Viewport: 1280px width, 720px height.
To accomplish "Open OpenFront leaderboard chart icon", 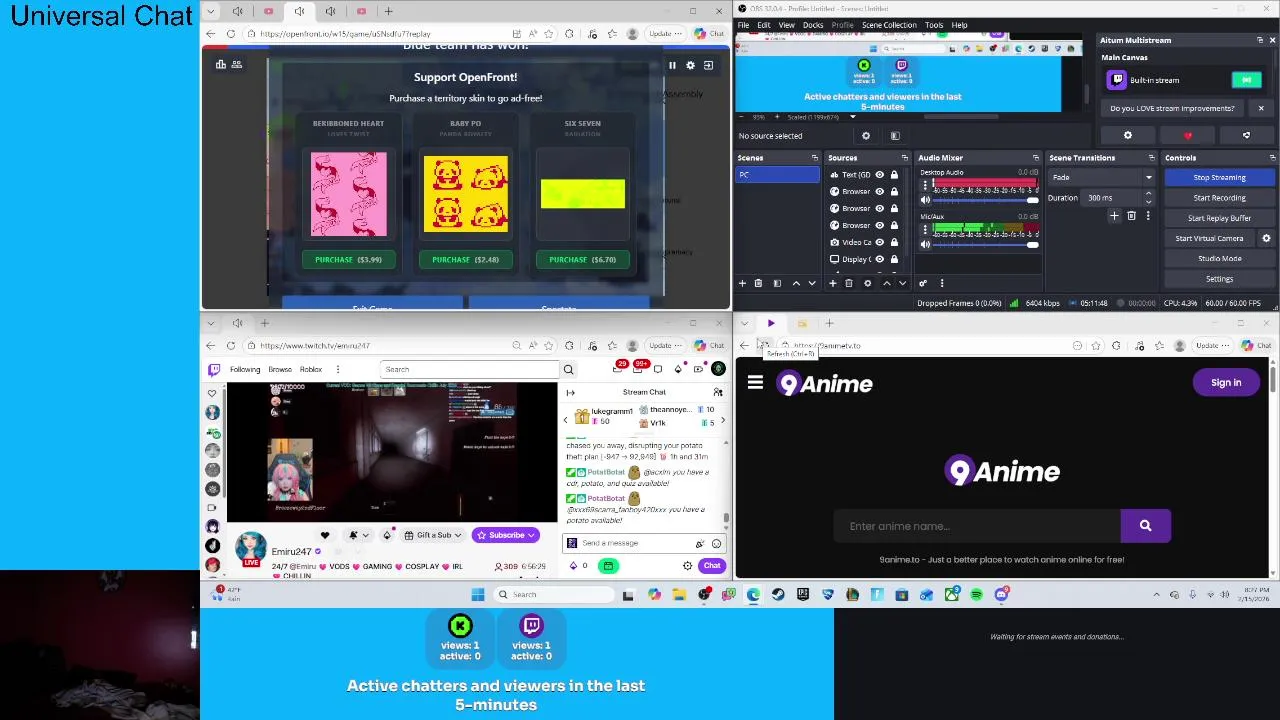I will pyautogui.click(x=221, y=64).
